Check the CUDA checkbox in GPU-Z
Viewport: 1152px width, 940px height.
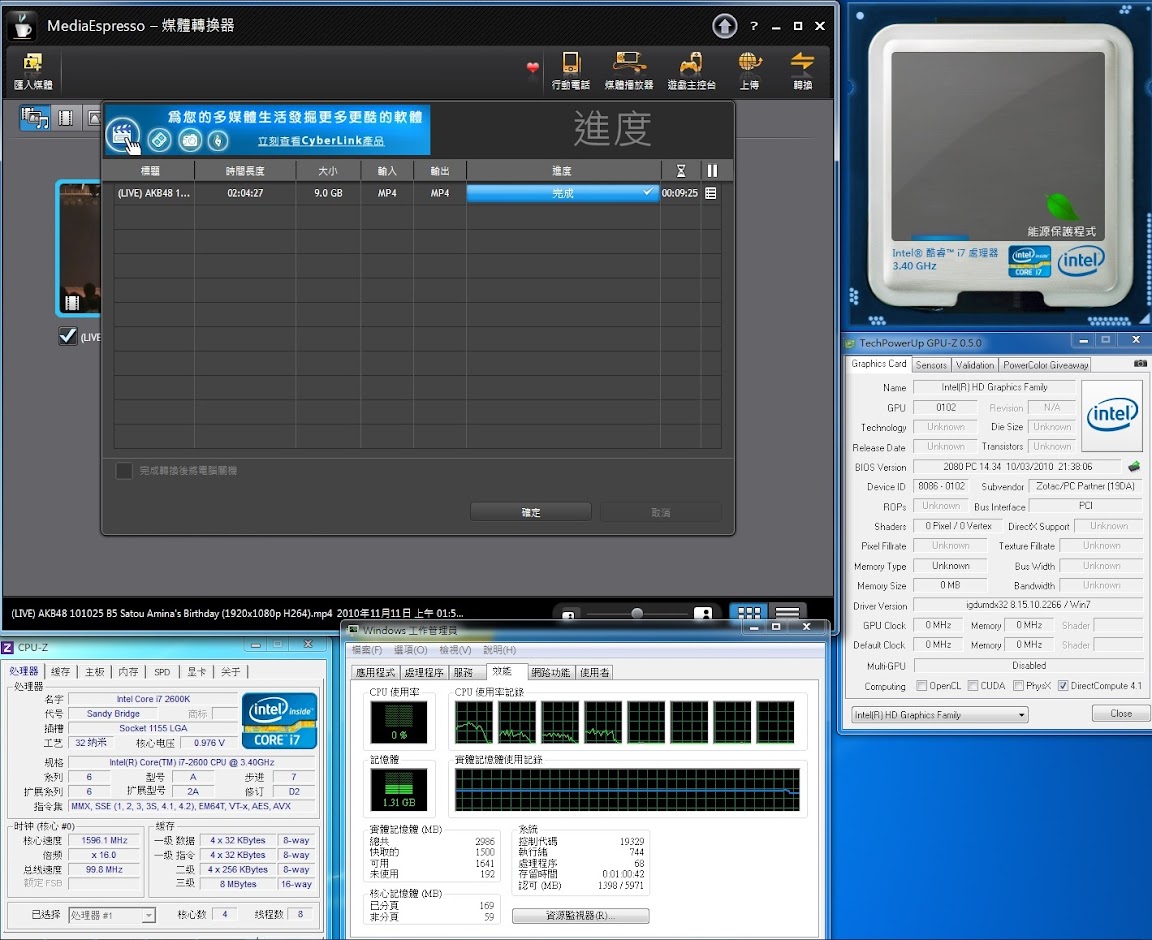tap(971, 686)
